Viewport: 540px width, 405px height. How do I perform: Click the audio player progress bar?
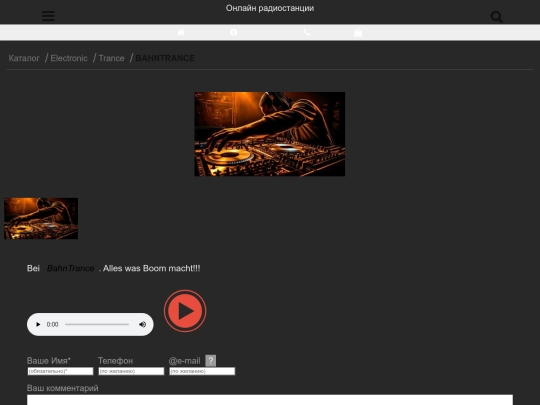click(x=97, y=324)
